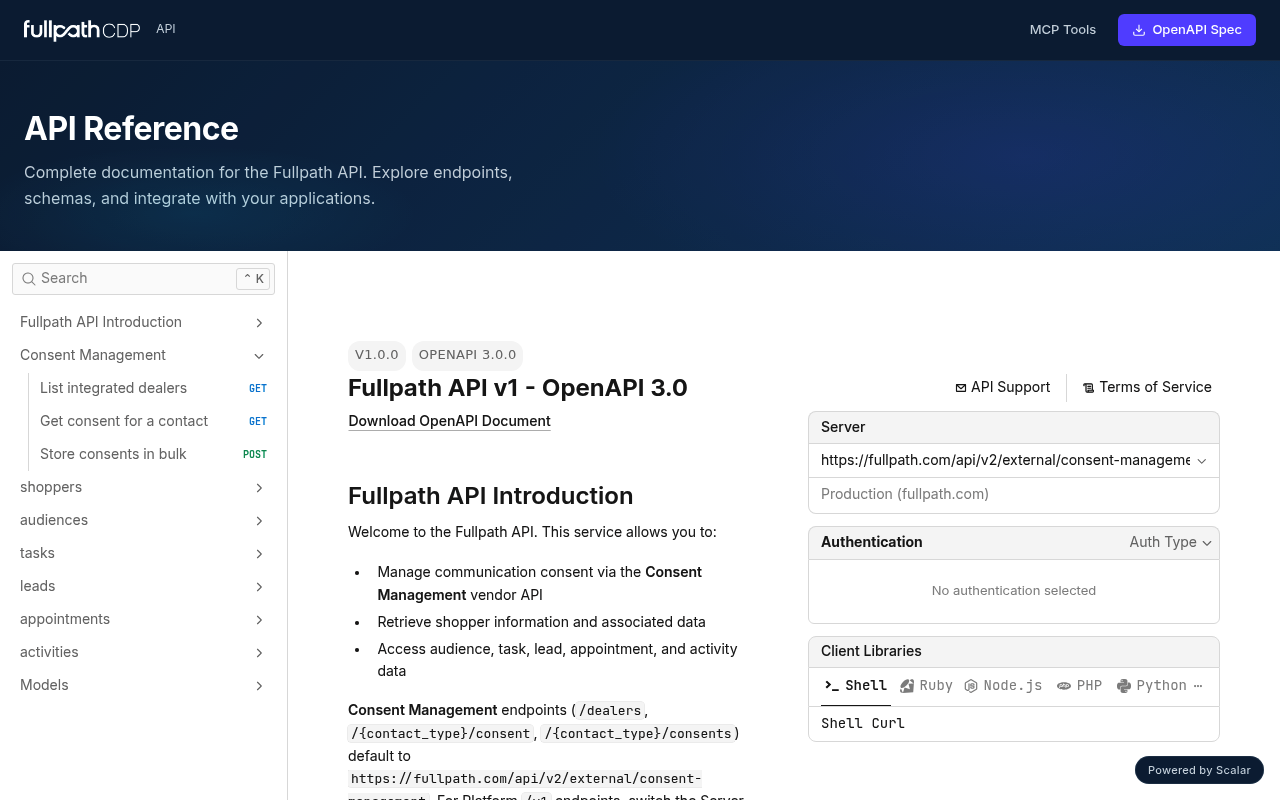Expand the audiences section

259,520
